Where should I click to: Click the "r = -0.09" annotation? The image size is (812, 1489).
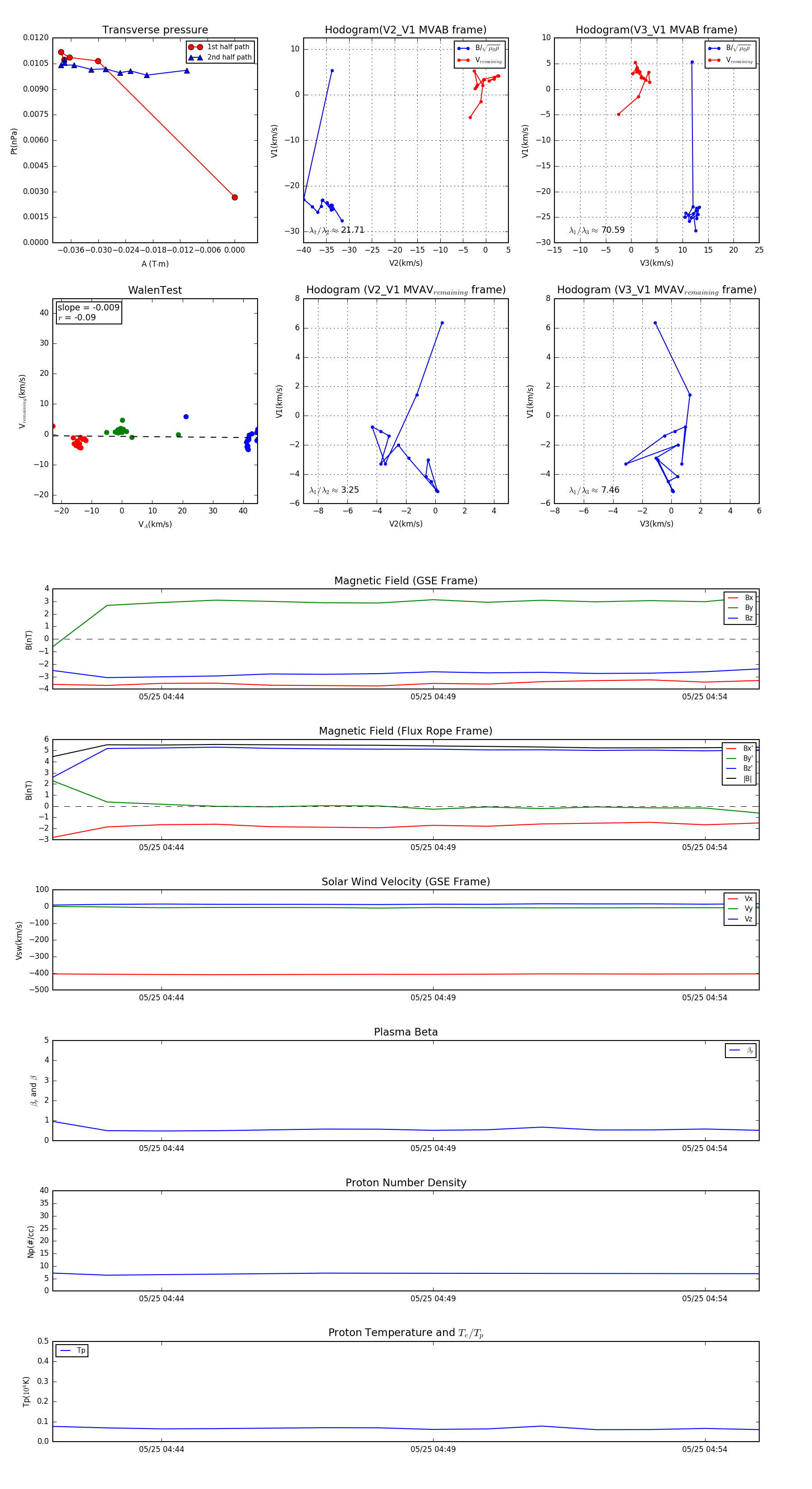pos(77,317)
